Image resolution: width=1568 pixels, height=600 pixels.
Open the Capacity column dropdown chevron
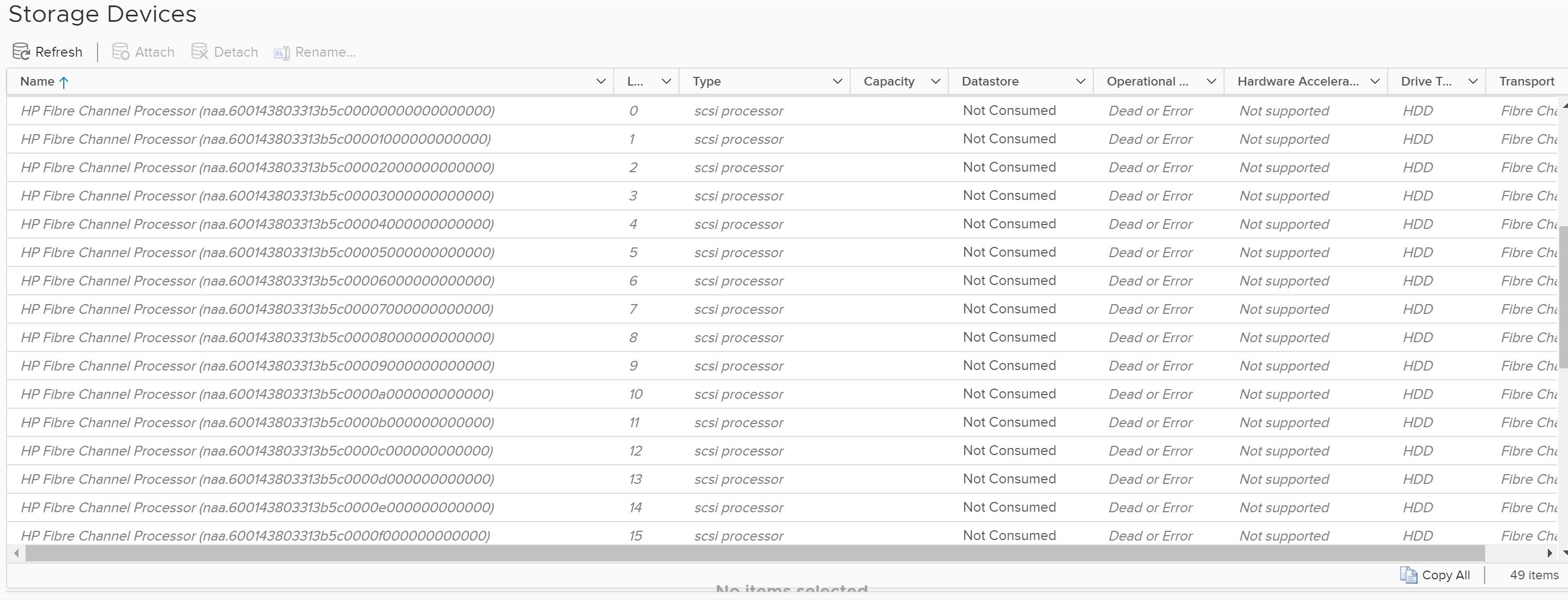[936, 82]
